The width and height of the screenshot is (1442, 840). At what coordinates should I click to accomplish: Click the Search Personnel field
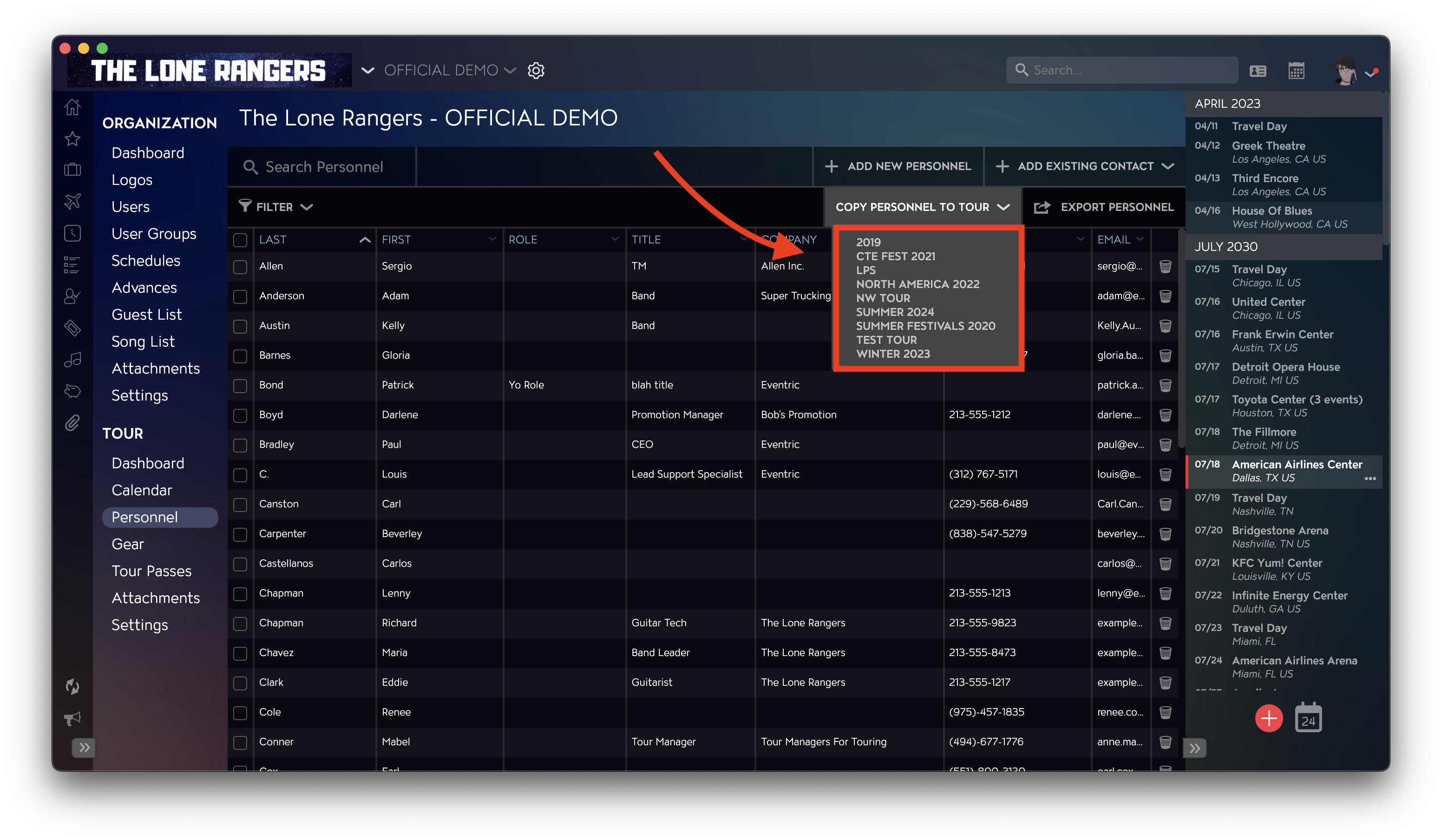(322, 166)
